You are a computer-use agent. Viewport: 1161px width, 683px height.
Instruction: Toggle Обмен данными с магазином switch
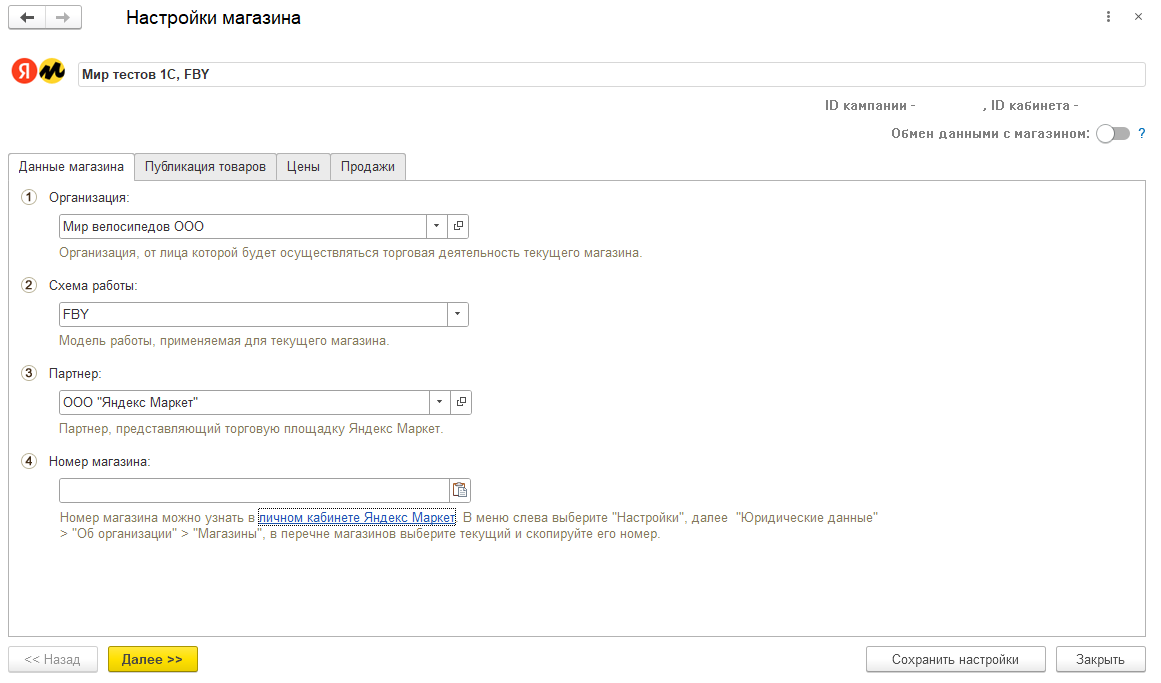tap(1112, 134)
